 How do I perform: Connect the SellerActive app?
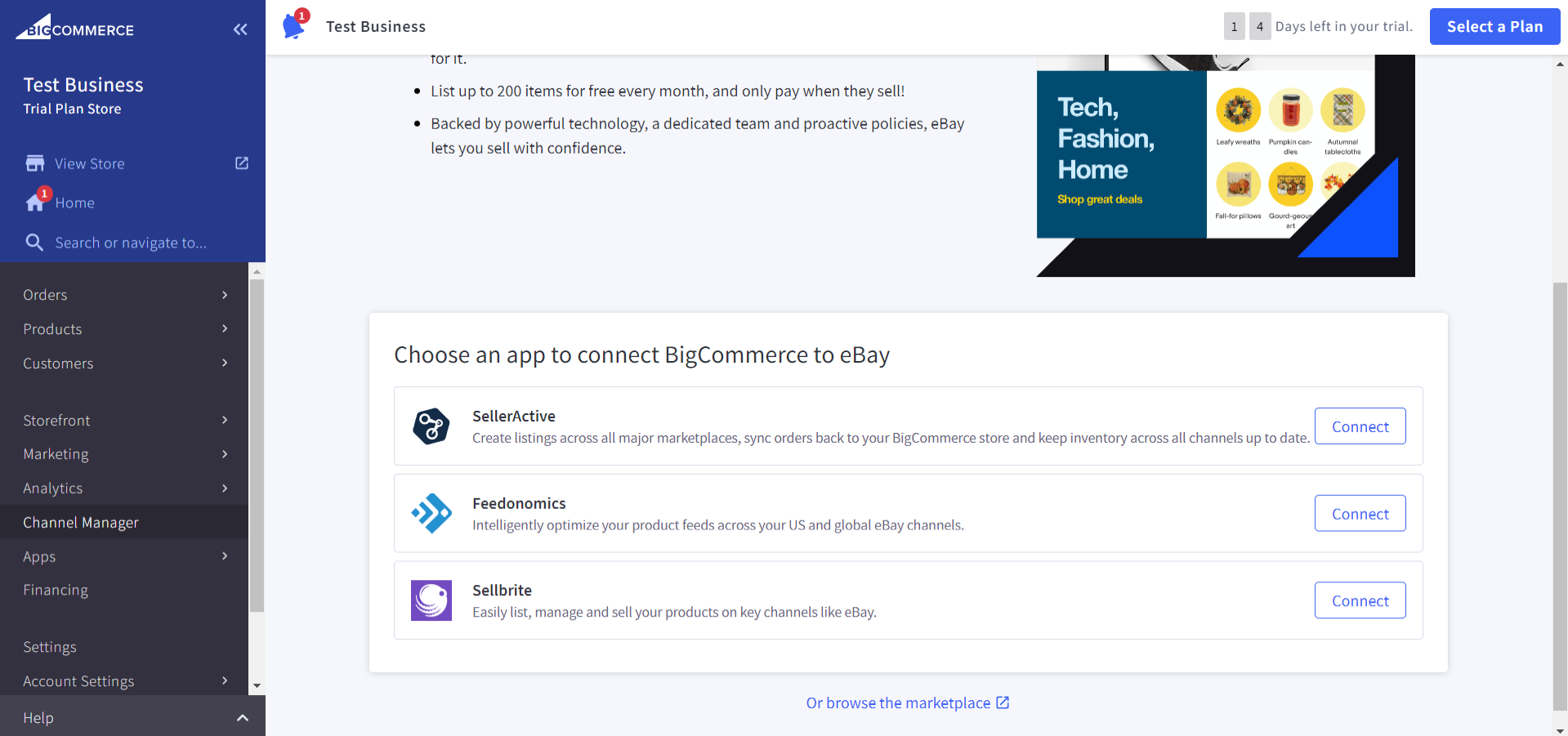pyautogui.click(x=1360, y=426)
